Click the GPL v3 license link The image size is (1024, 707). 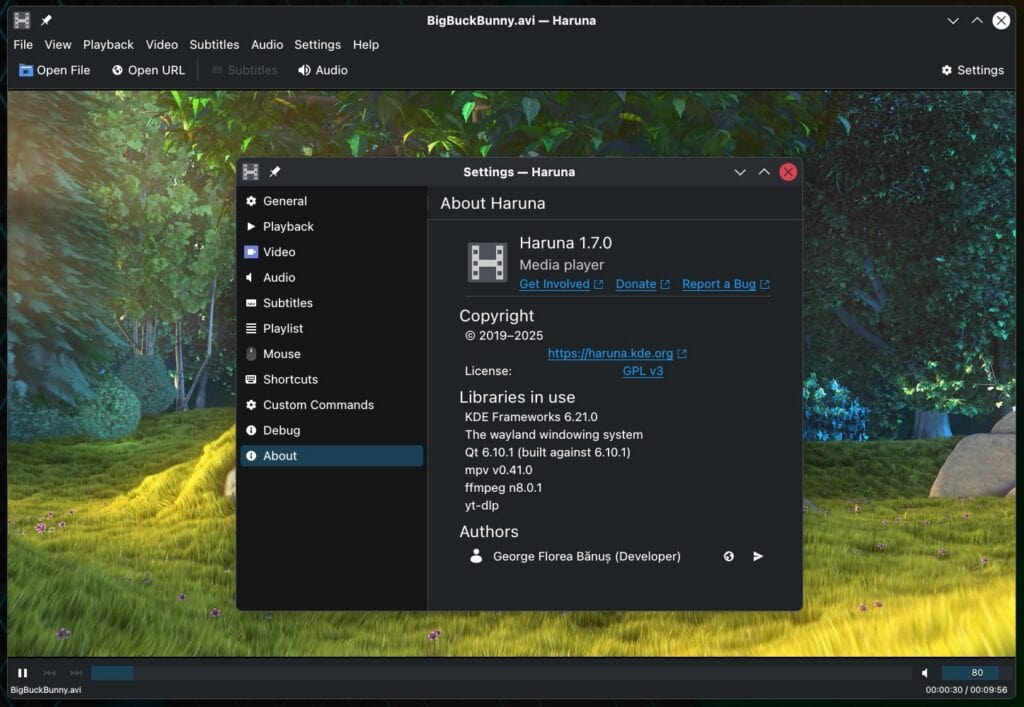[x=643, y=371]
